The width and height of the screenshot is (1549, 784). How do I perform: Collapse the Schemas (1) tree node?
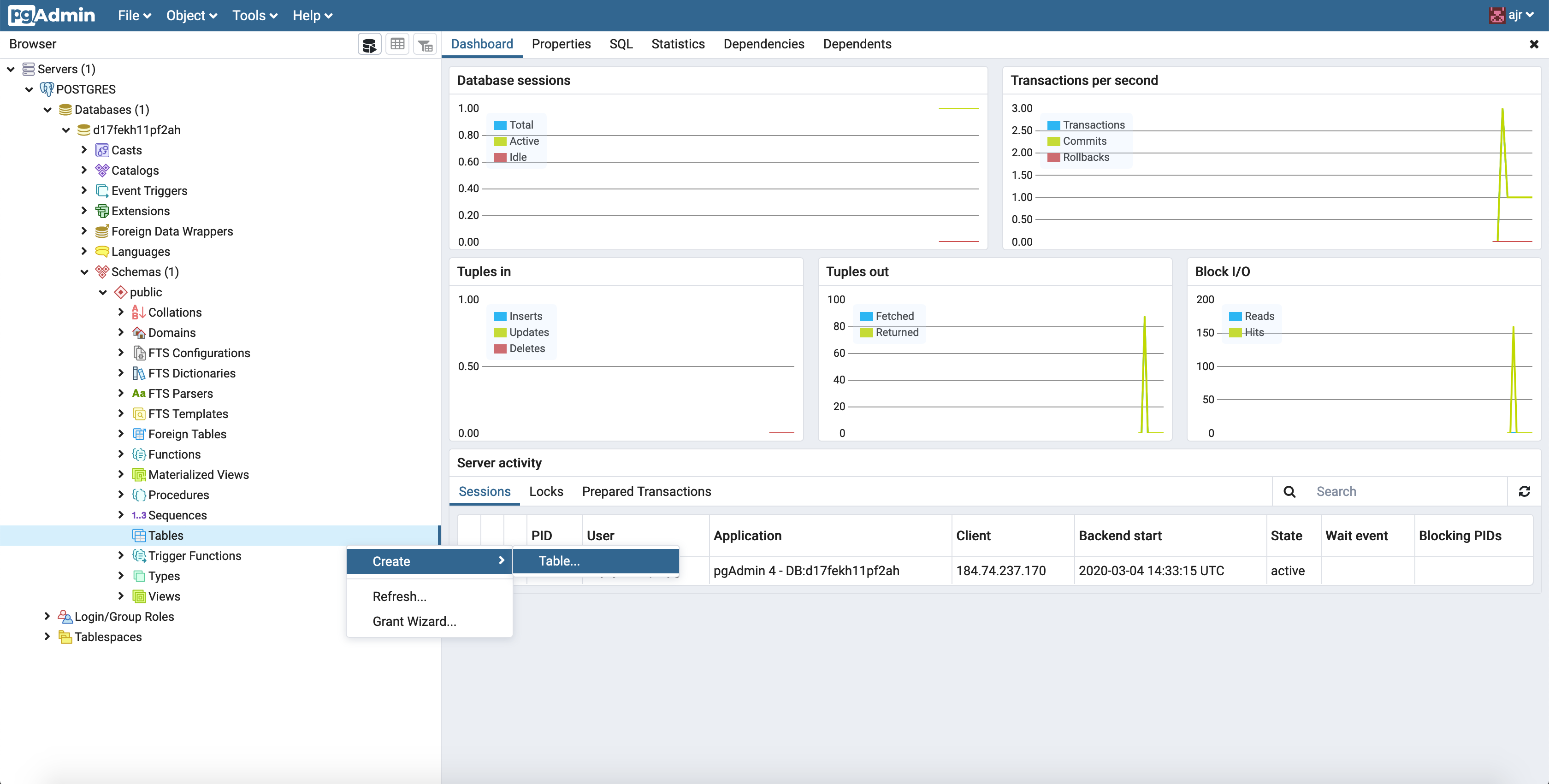click(84, 272)
